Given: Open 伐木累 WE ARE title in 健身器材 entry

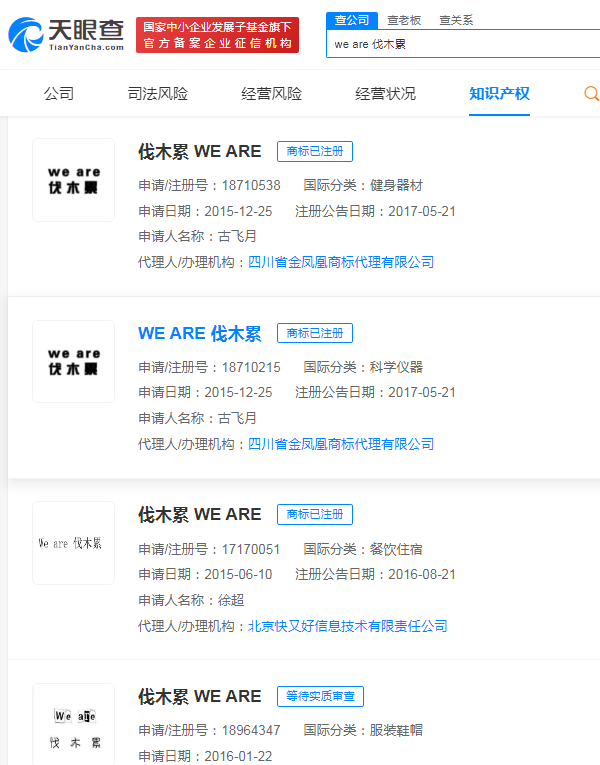Looking at the screenshot, I should 200,151.
